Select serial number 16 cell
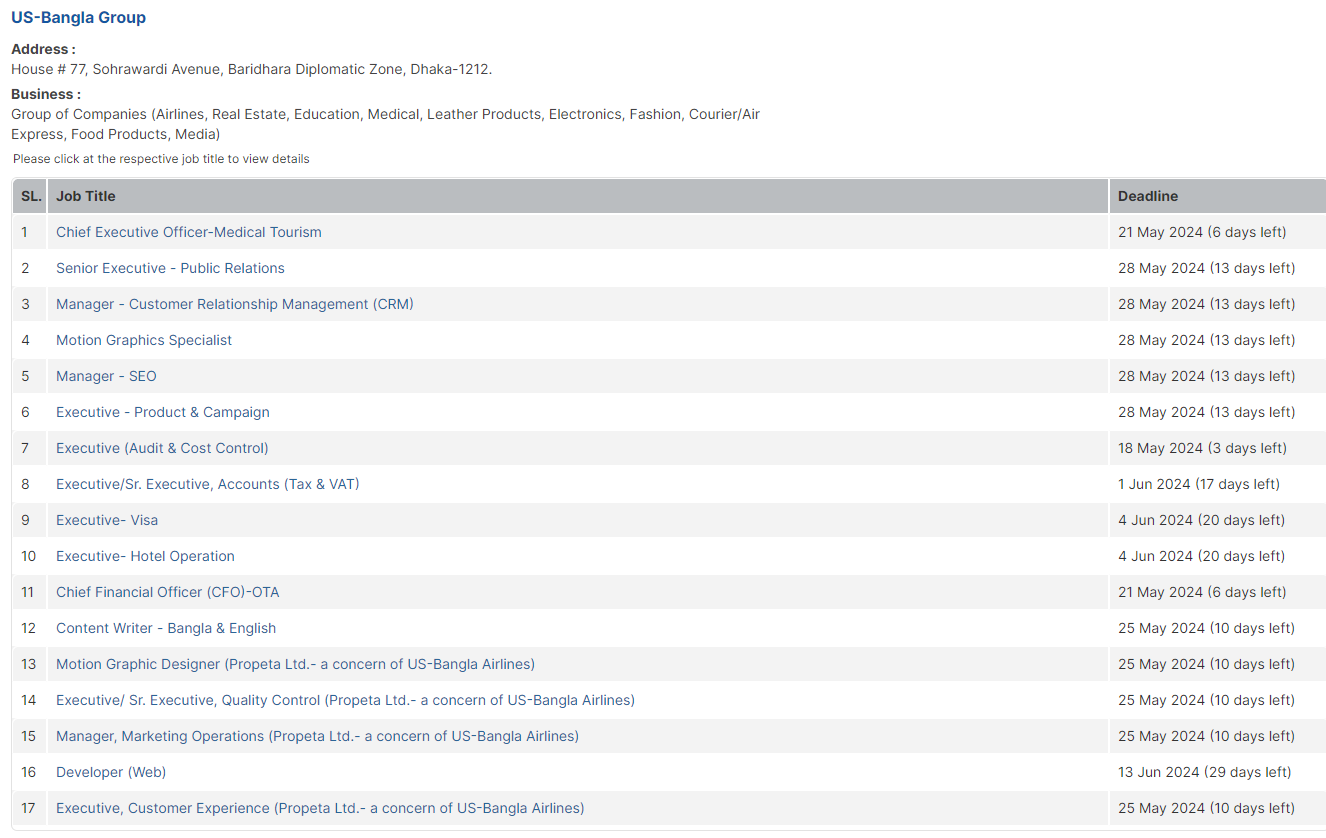 click(x=28, y=772)
